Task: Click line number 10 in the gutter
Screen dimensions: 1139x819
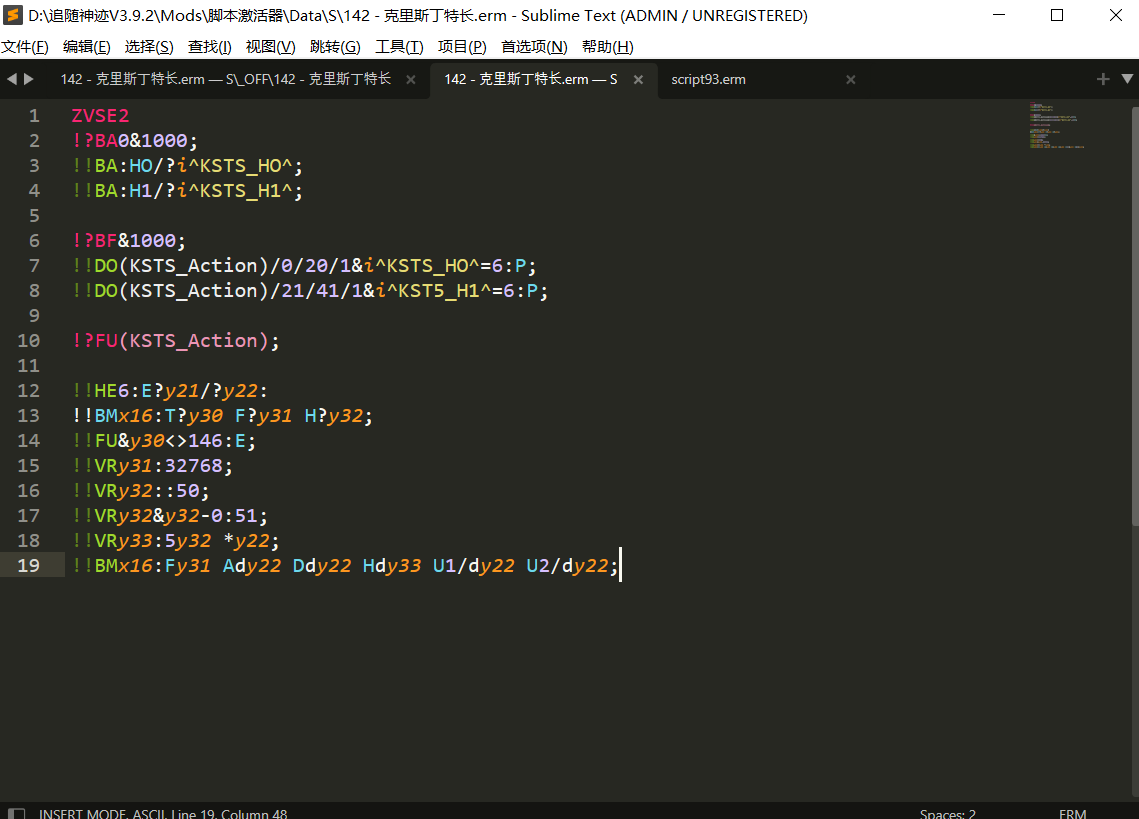Action: tap(29, 340)
